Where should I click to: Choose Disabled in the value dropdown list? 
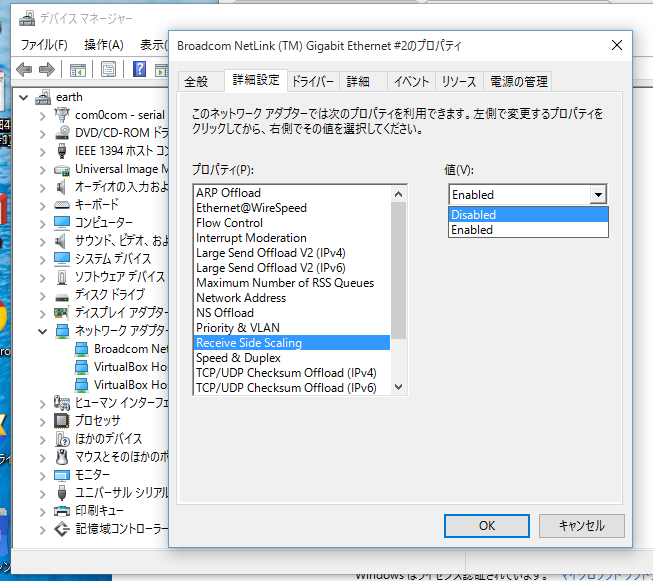coord(528,215)
